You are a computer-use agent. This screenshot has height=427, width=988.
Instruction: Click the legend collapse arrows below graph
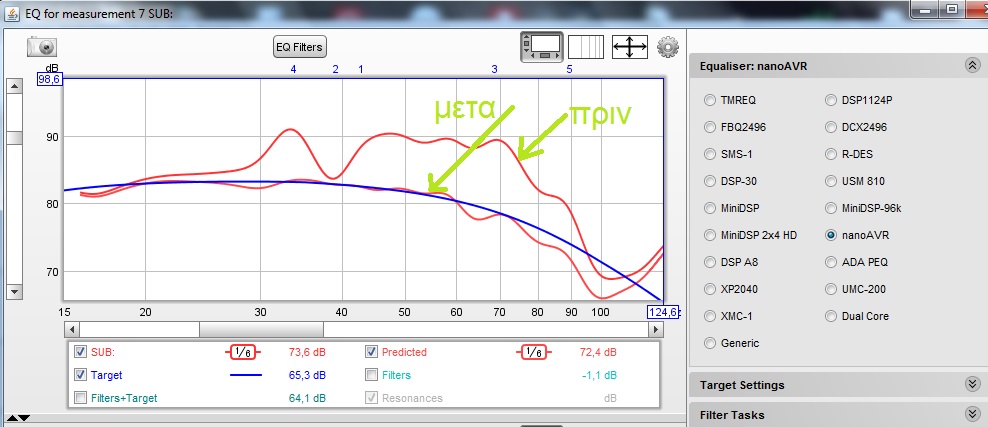pyautogui.click(x=18, y=418)
